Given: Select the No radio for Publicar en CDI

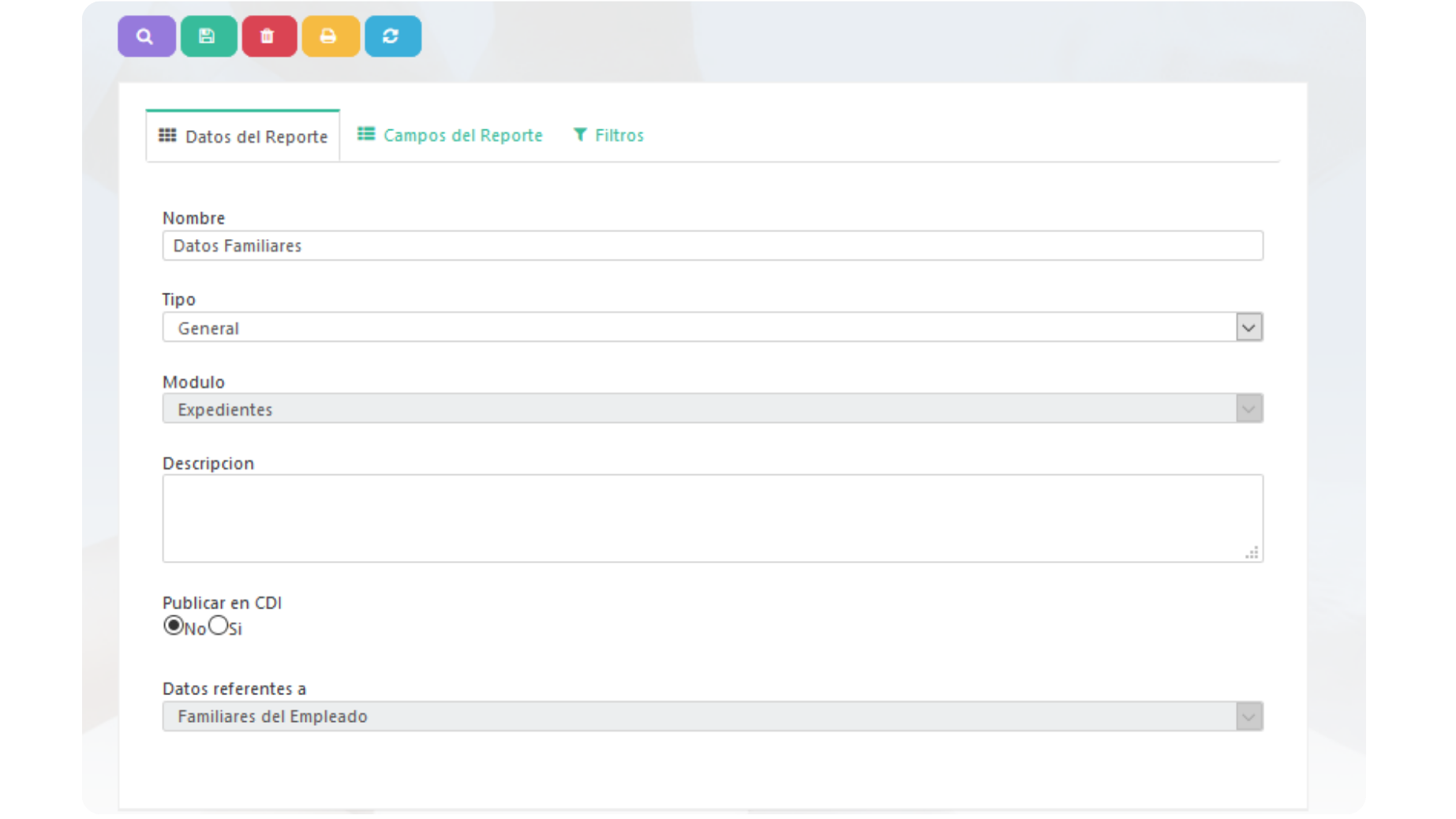Looking at the screenshot, I should (x=174, y=626).
